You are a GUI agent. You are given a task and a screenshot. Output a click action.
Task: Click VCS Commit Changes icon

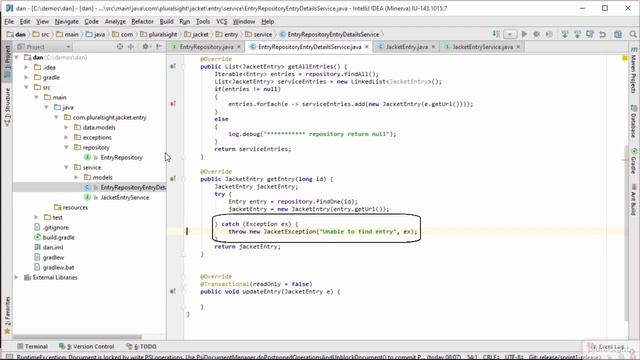(x=578, y=34)
